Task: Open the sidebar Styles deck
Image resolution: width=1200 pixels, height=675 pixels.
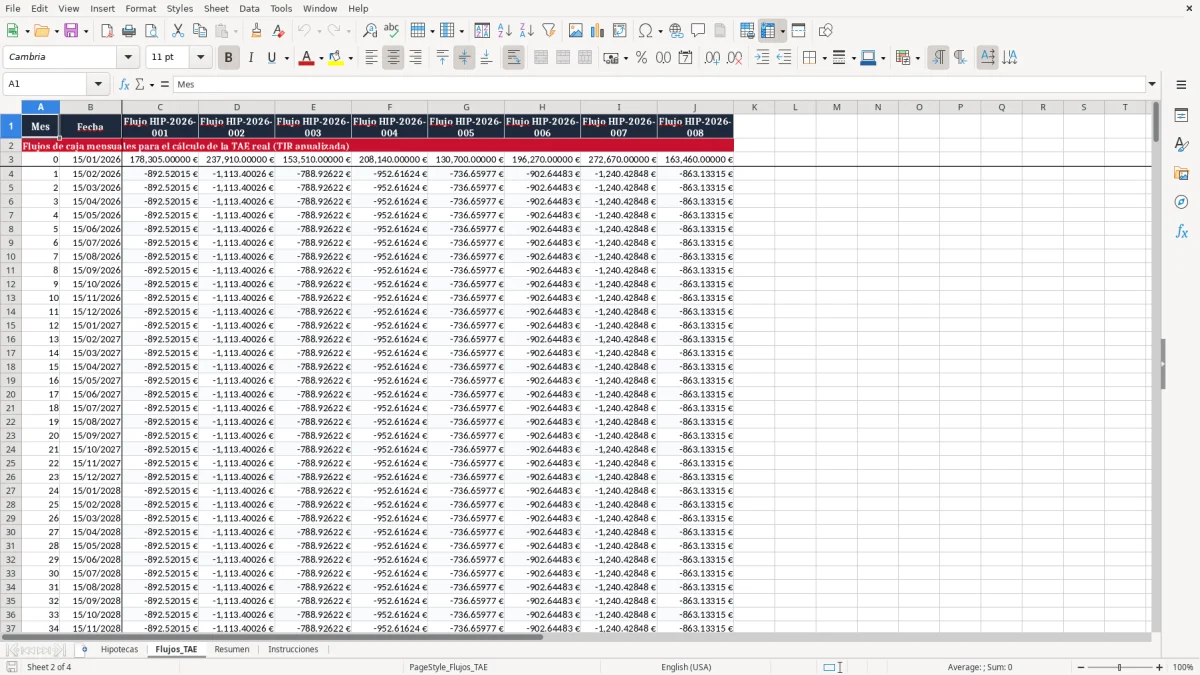Action: pos(1181,145)
